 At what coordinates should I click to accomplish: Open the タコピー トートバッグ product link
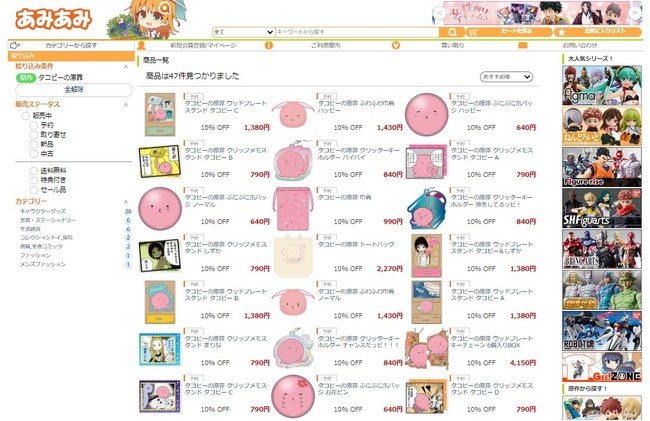356,244
